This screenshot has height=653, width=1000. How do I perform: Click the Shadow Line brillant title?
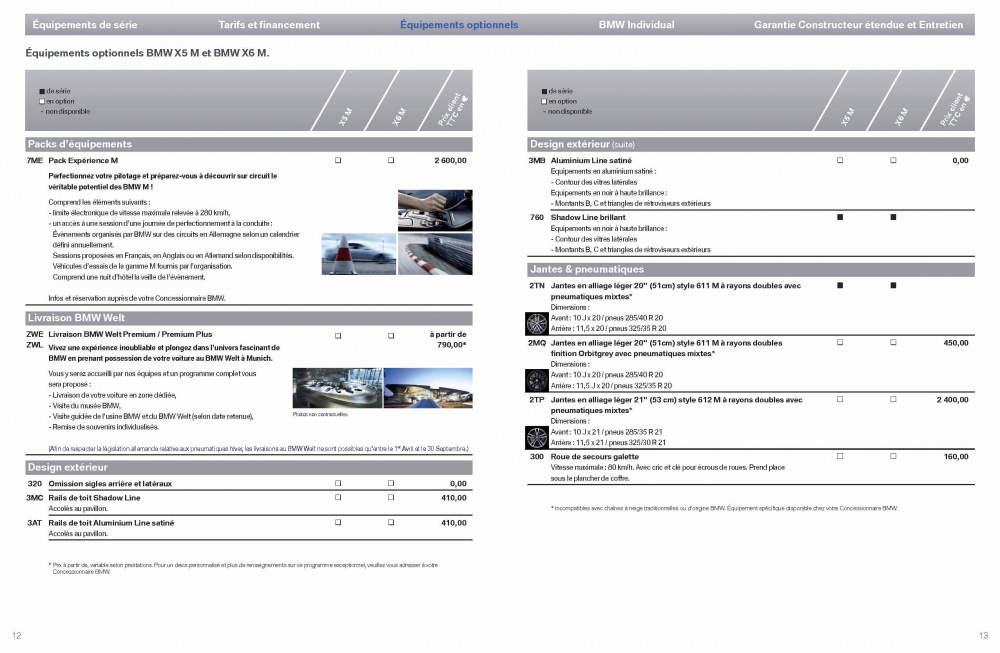click(x=588, y=217)
